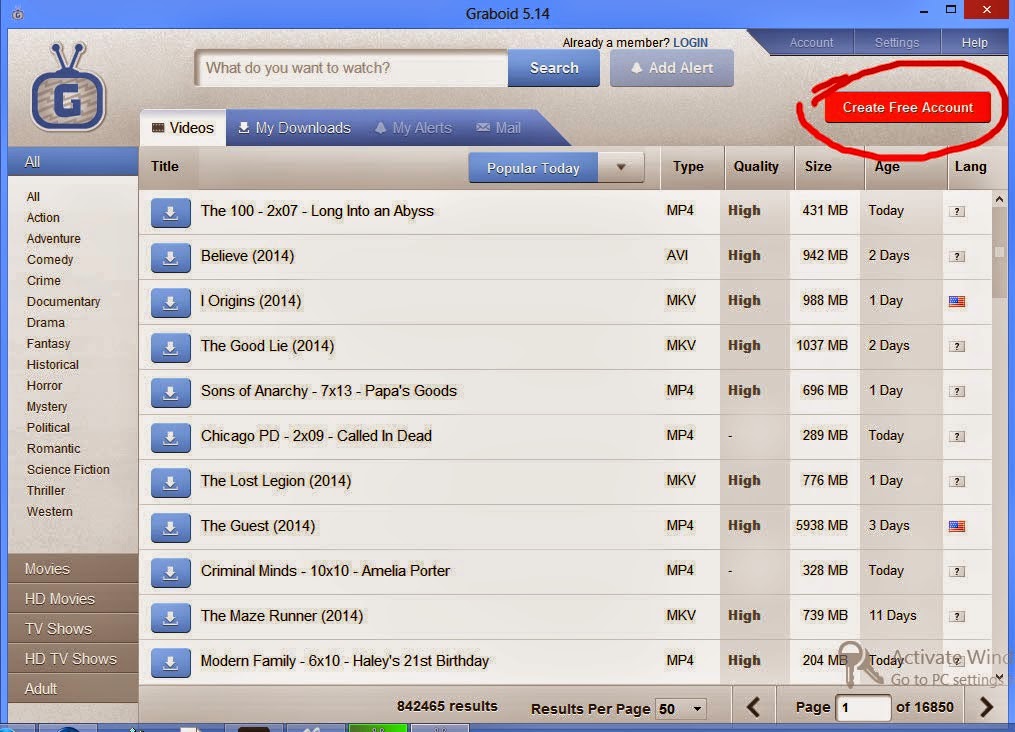
Task: Download The 100 - 2x07 episode
Action: pos(170,212)
